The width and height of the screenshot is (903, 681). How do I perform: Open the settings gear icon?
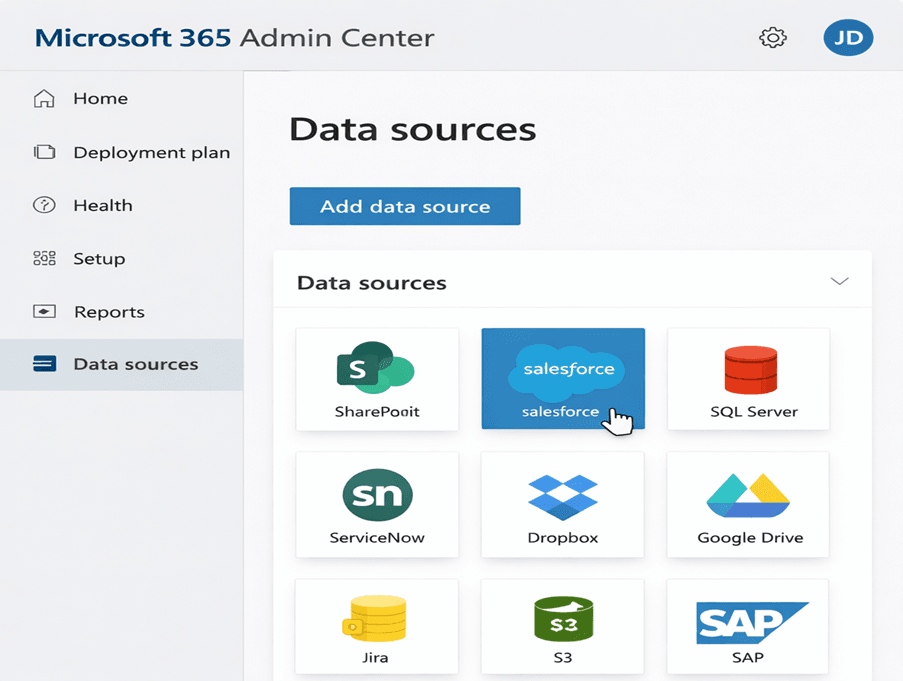(772, 38)
